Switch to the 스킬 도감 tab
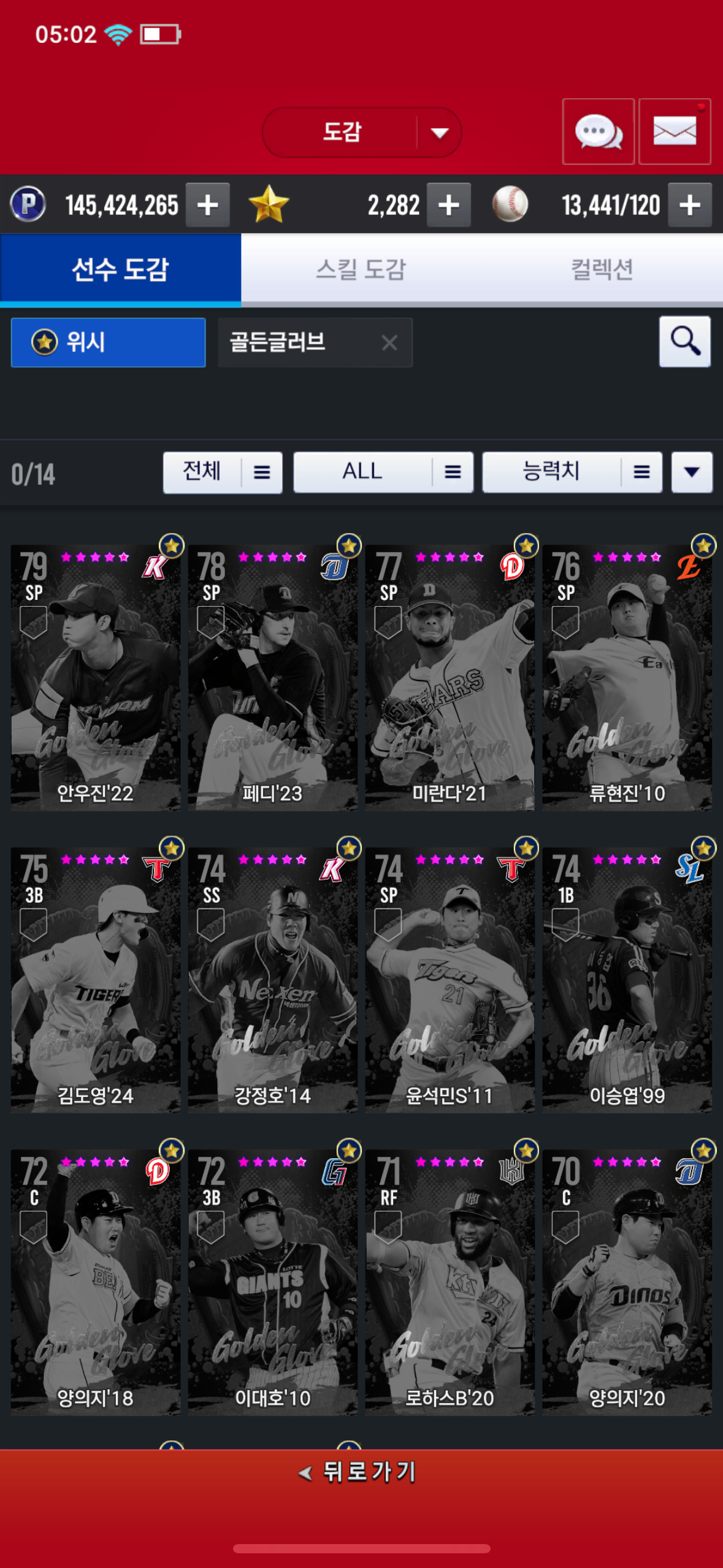Image resolution: width=723 pixels, height=1568 pixels. coord(361,269)
